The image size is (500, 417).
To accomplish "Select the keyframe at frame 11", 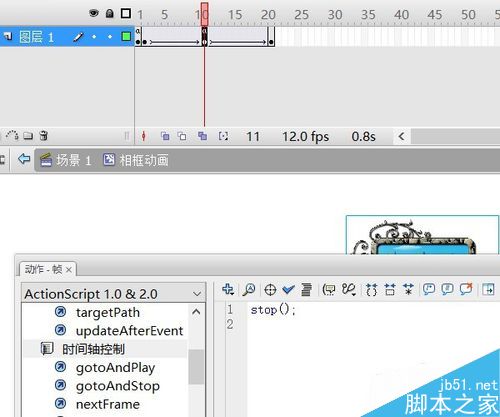I will click(205, 37).
